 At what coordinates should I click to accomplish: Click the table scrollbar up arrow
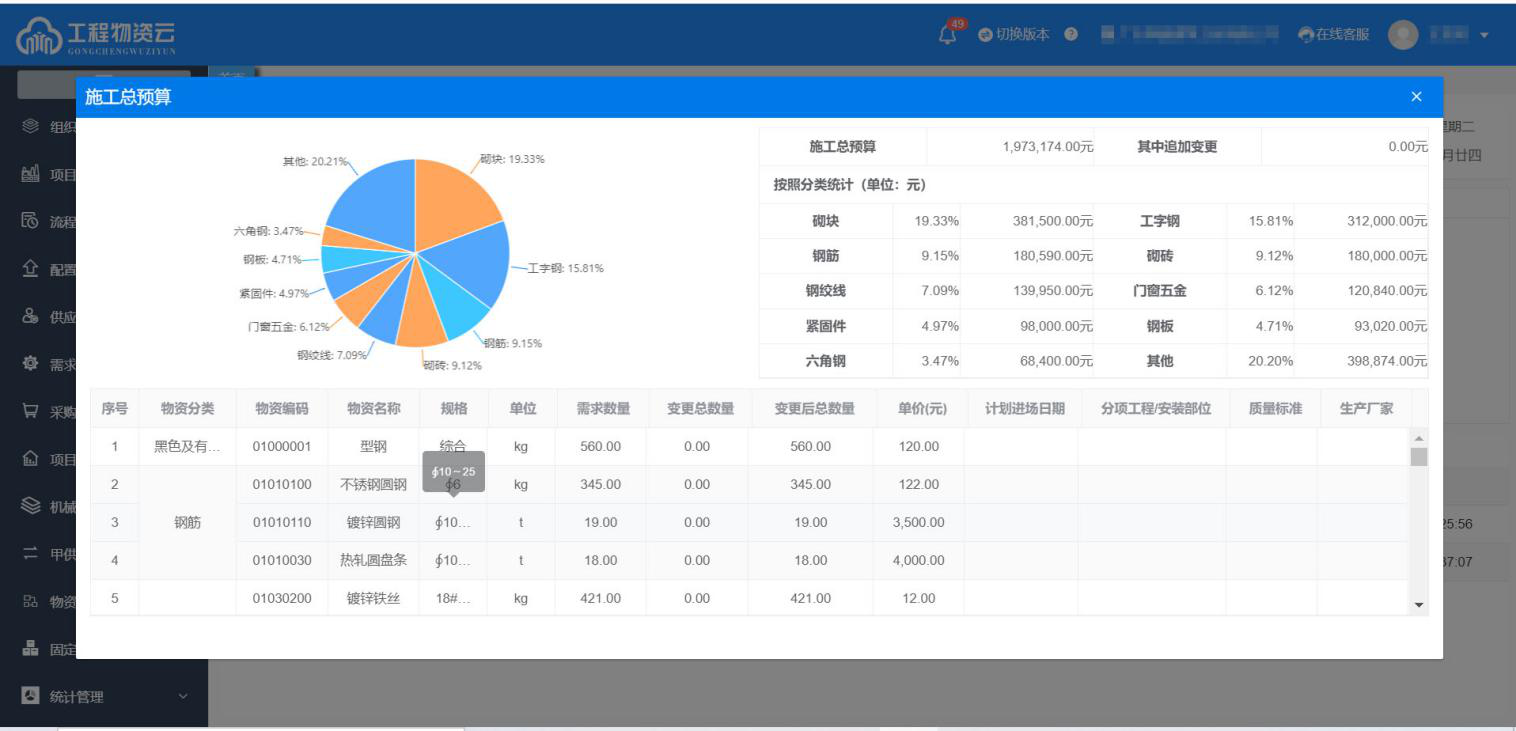(1418, 439)
